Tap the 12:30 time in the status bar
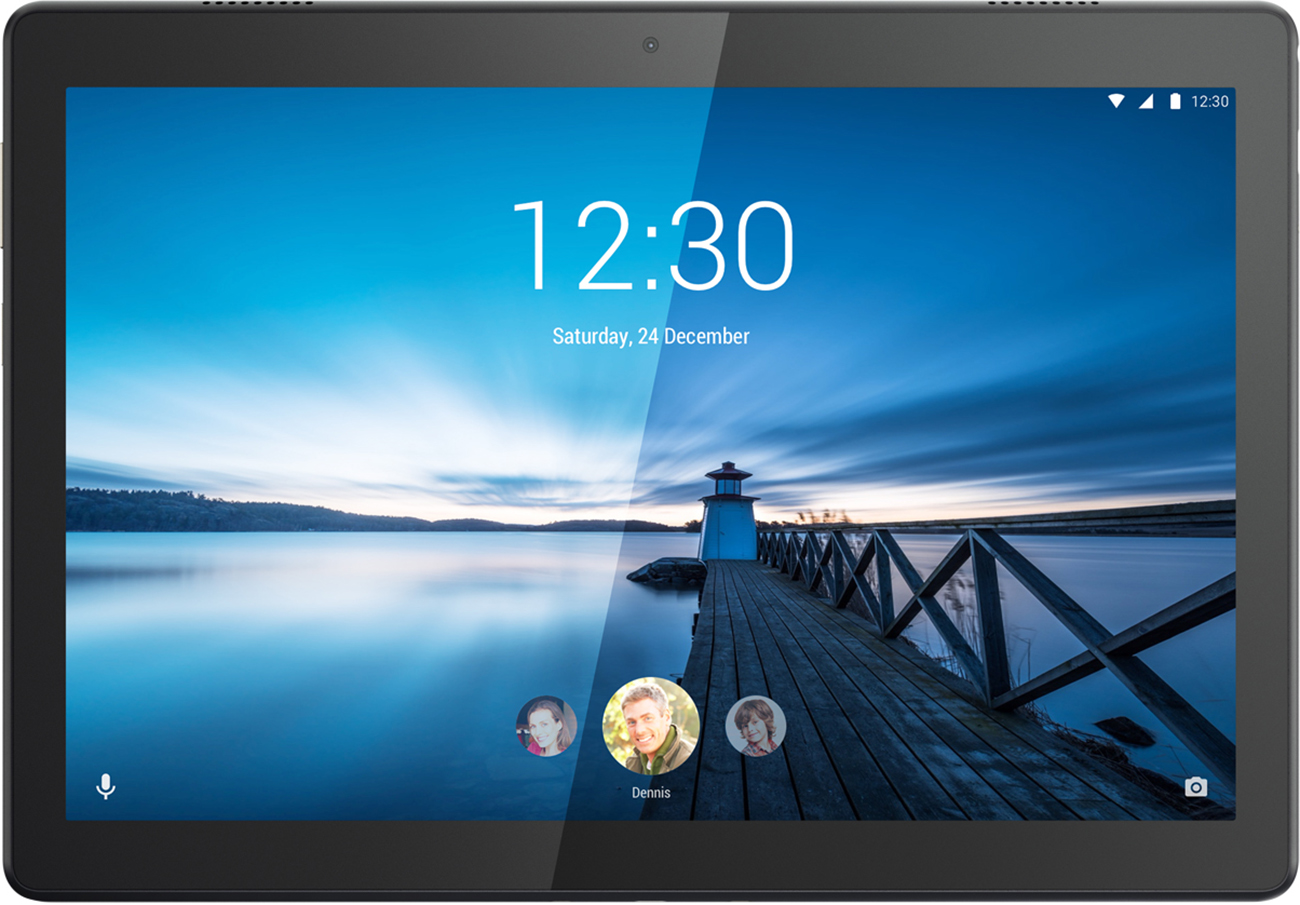This screenshot has width=1300, height=905. [1210, 101]
